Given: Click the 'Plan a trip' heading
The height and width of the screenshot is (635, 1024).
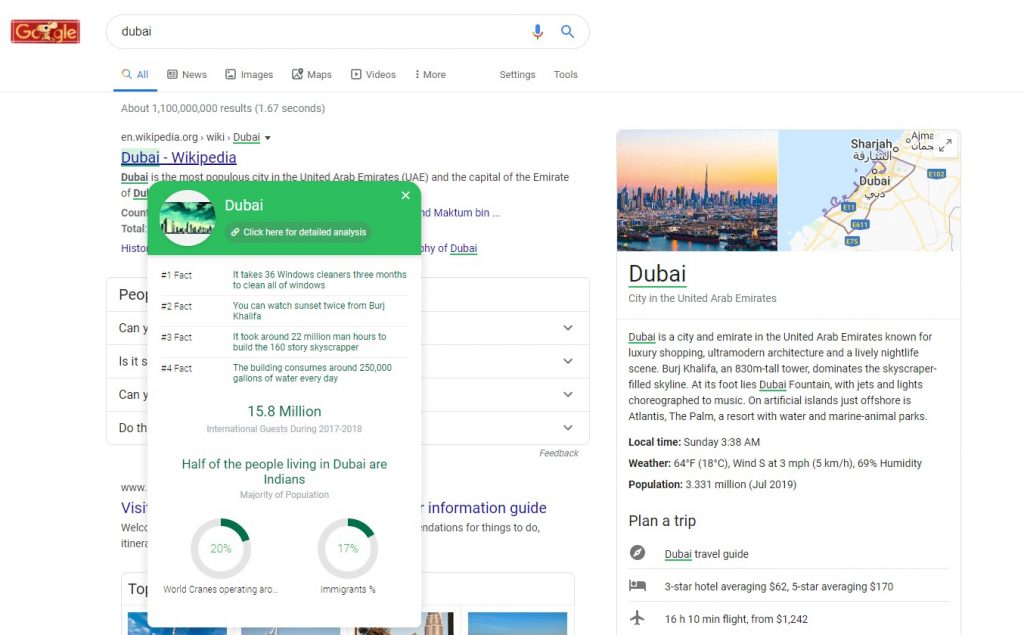Looking at the screenshot, I should pyautogui.click(x=662, y=521).
